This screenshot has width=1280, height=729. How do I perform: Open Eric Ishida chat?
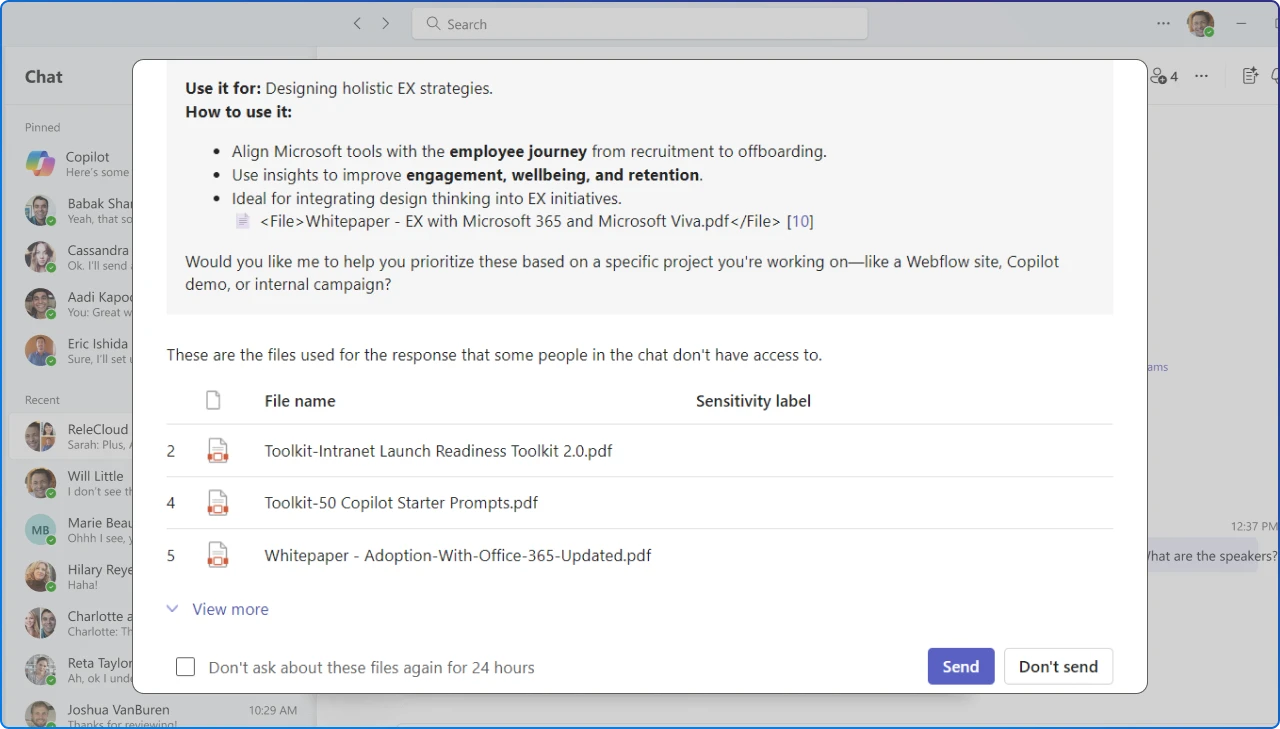coord(78,350)
